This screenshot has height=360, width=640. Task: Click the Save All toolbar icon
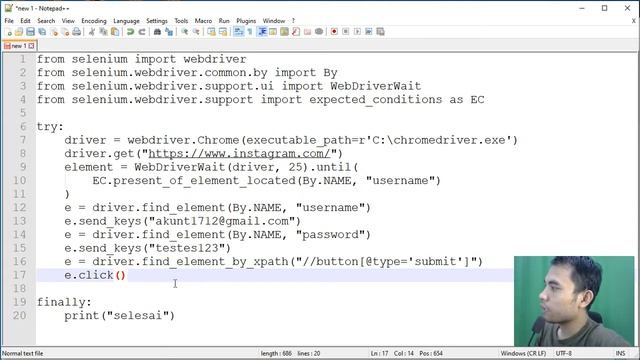point(42,32)
